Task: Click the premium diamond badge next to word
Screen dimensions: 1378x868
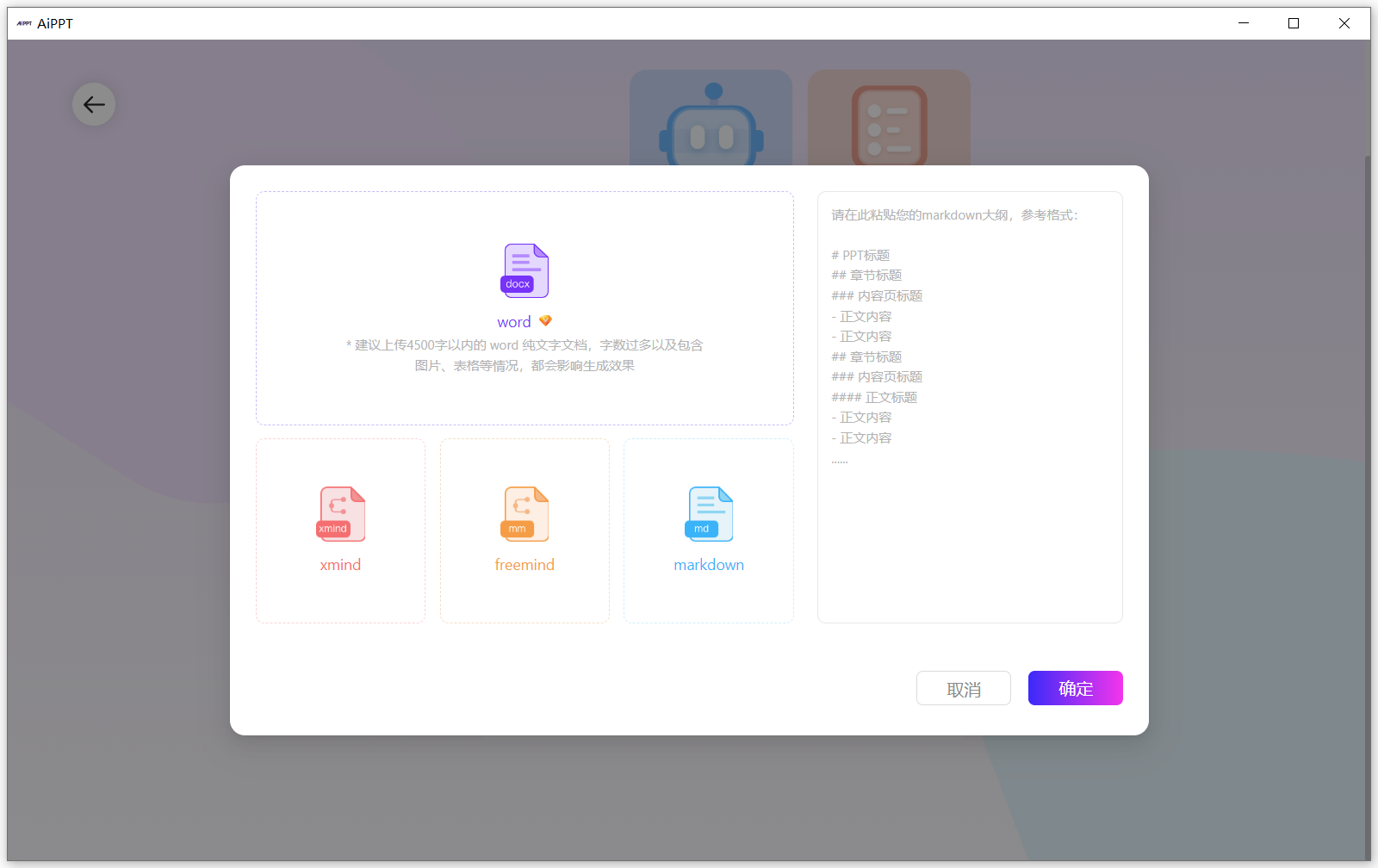Action: tap(545, 321)
